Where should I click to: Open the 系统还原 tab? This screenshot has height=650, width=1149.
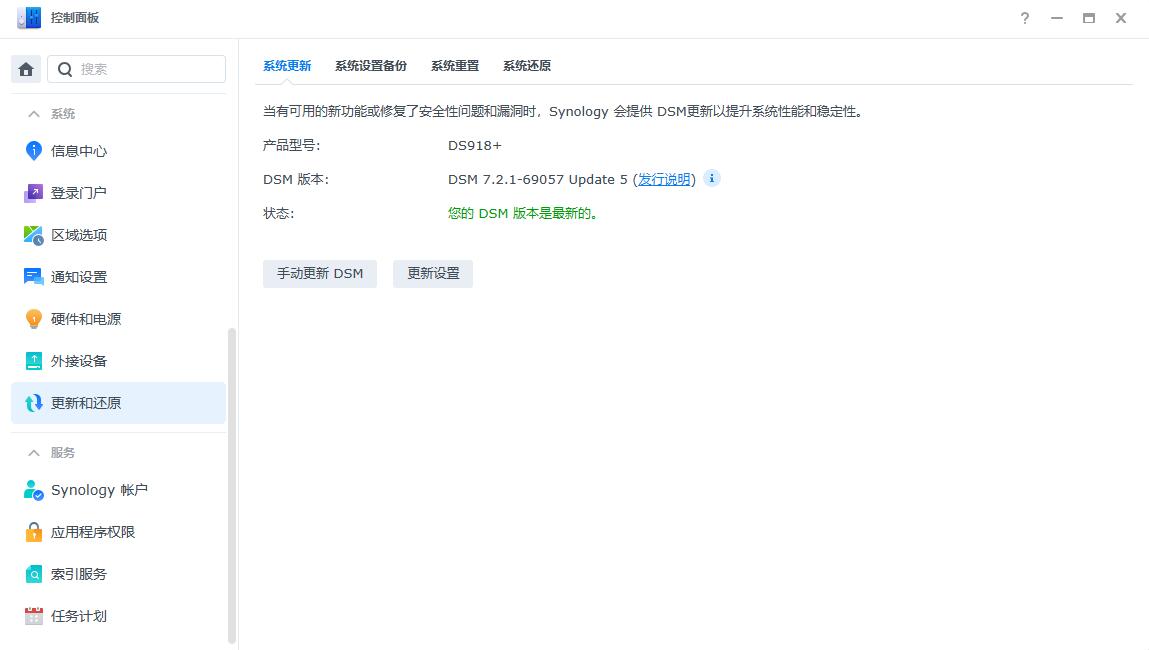[x=526, y=66]
